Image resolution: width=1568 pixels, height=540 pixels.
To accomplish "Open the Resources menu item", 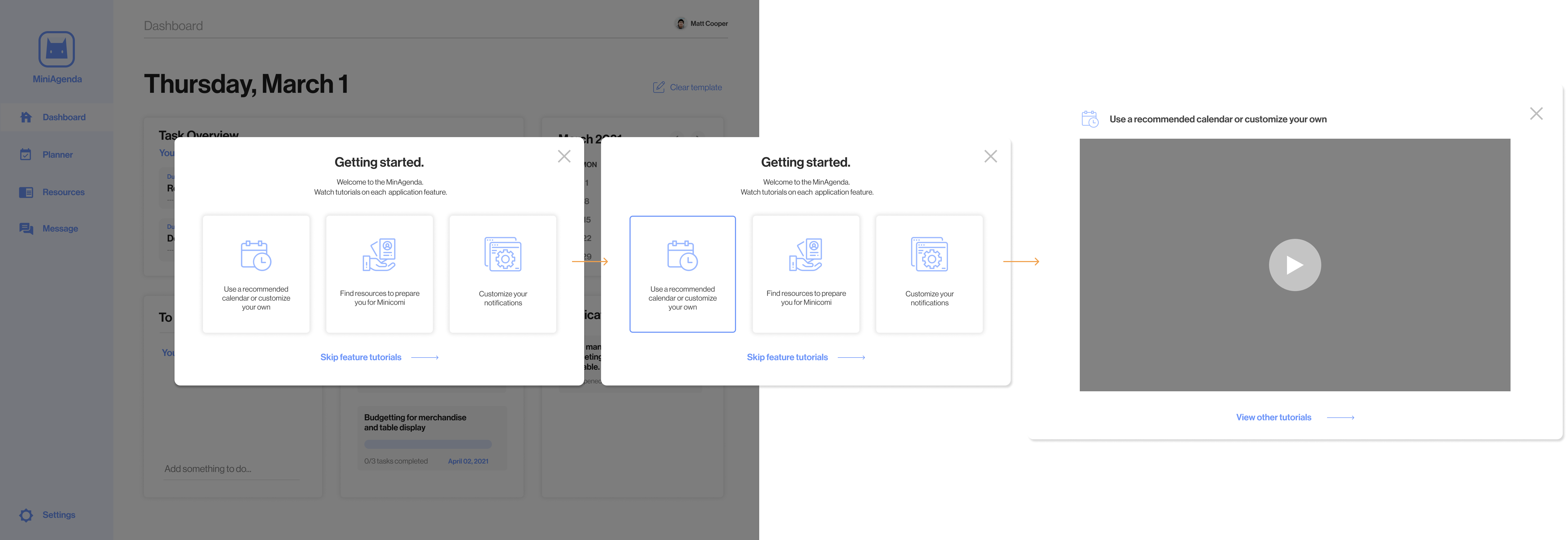I will pos(63,192).
